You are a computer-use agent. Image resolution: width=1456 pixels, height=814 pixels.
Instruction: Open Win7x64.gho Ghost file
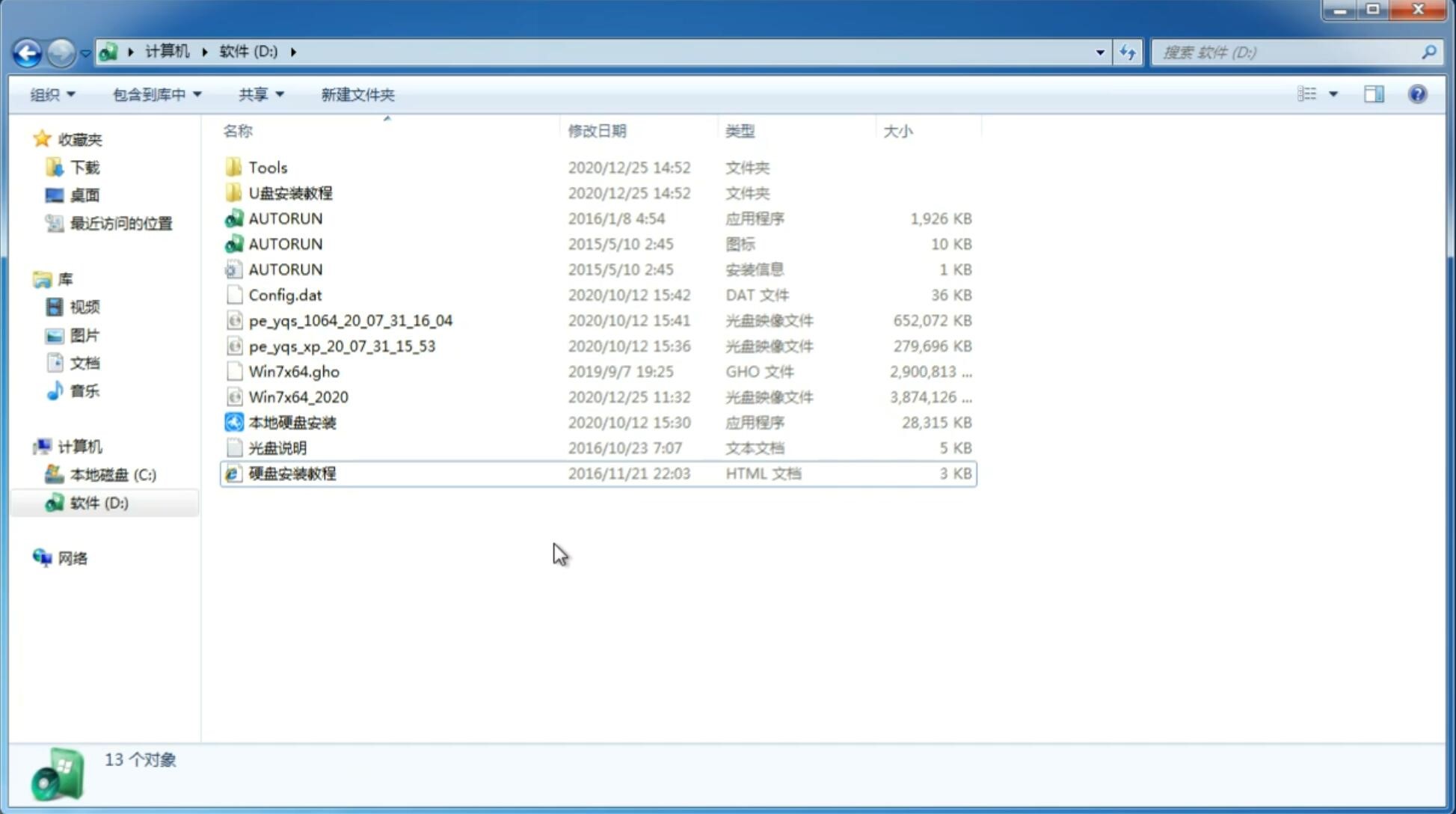click(293, 371)
